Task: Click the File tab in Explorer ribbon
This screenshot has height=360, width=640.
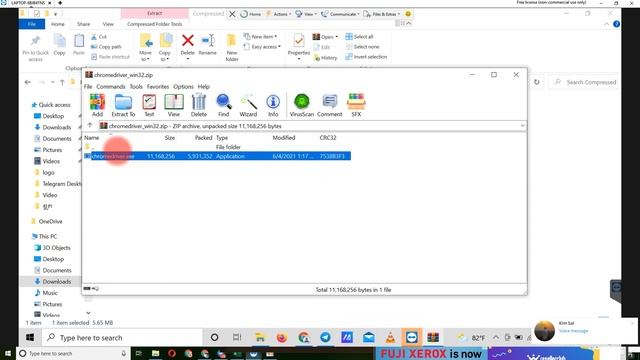Action: 32,24
